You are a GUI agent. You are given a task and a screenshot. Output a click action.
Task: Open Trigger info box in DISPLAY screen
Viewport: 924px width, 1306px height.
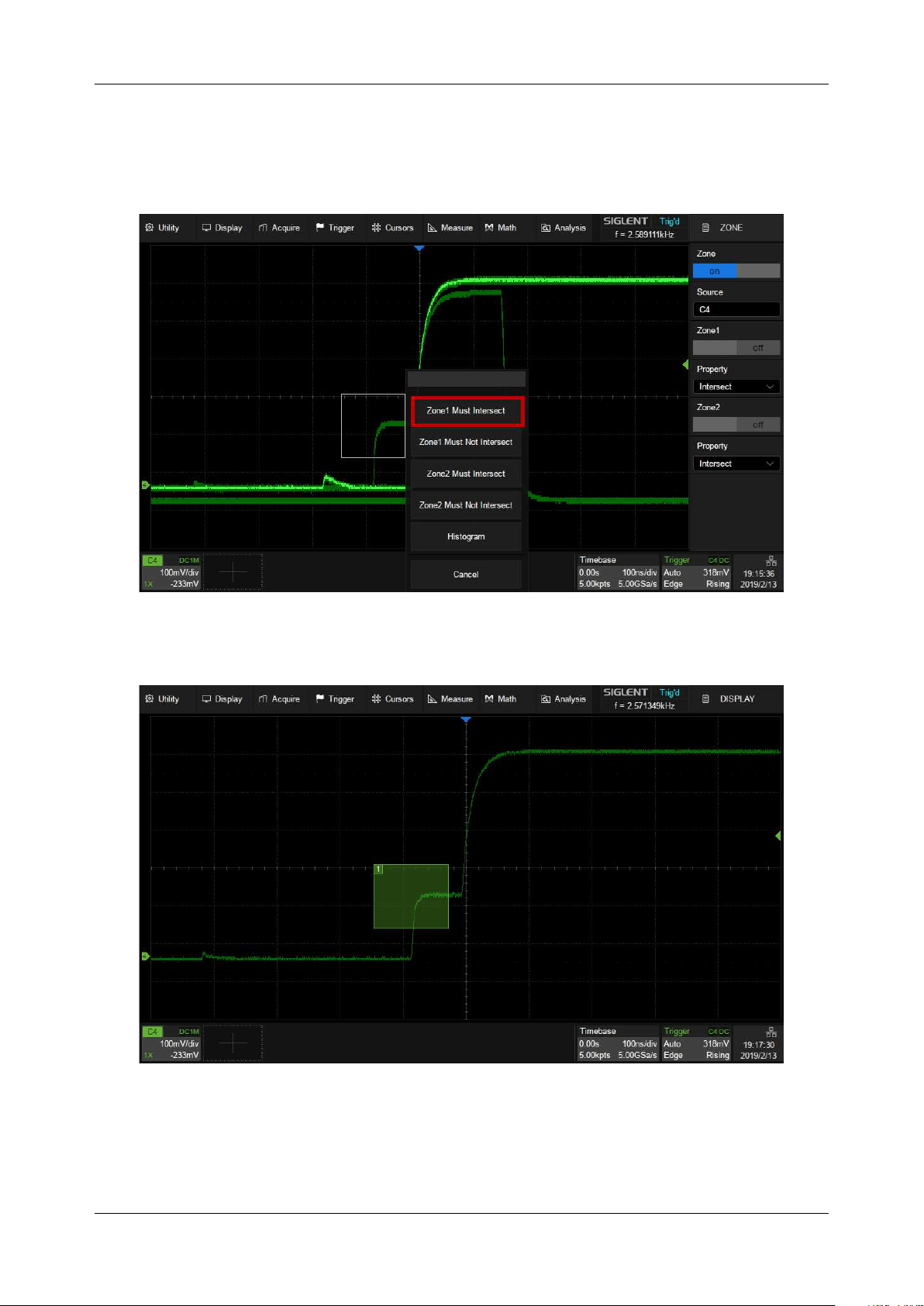(696, 1043)
